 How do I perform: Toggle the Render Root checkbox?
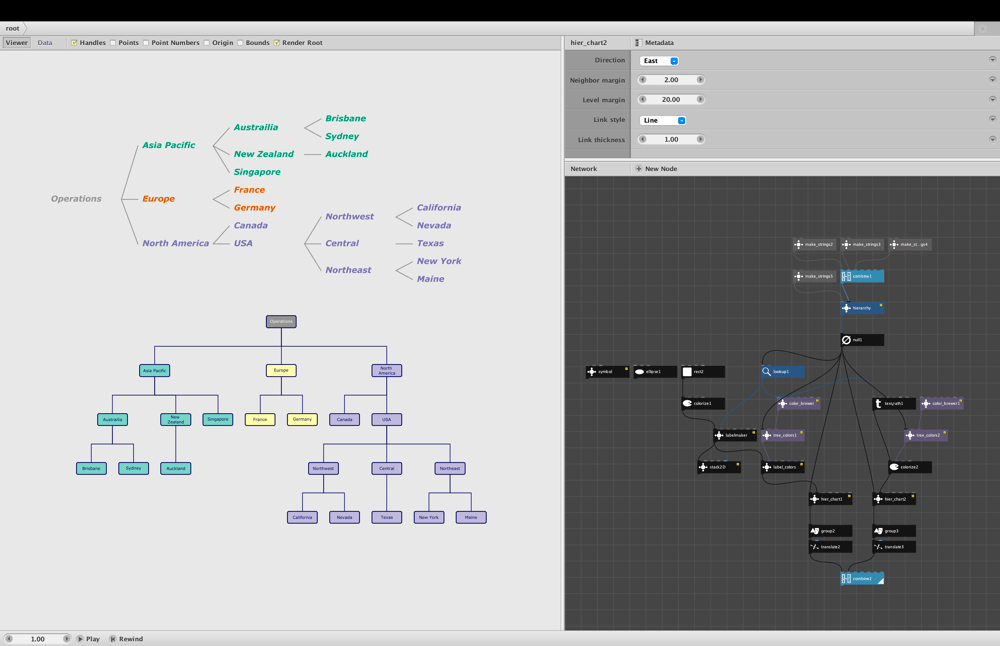[277, 43]
